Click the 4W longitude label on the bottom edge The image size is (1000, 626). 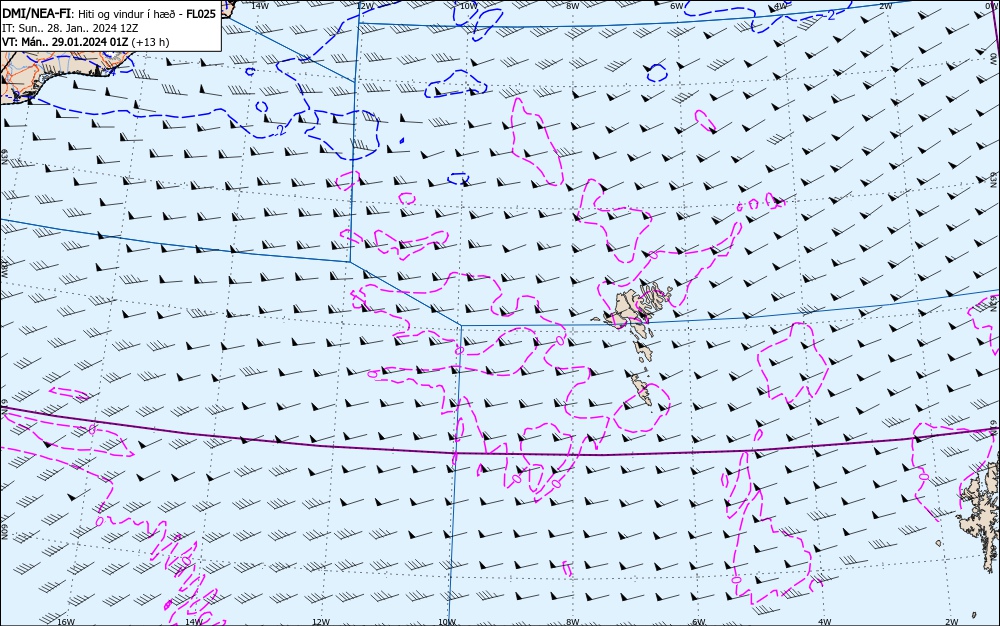click(825, 622)
